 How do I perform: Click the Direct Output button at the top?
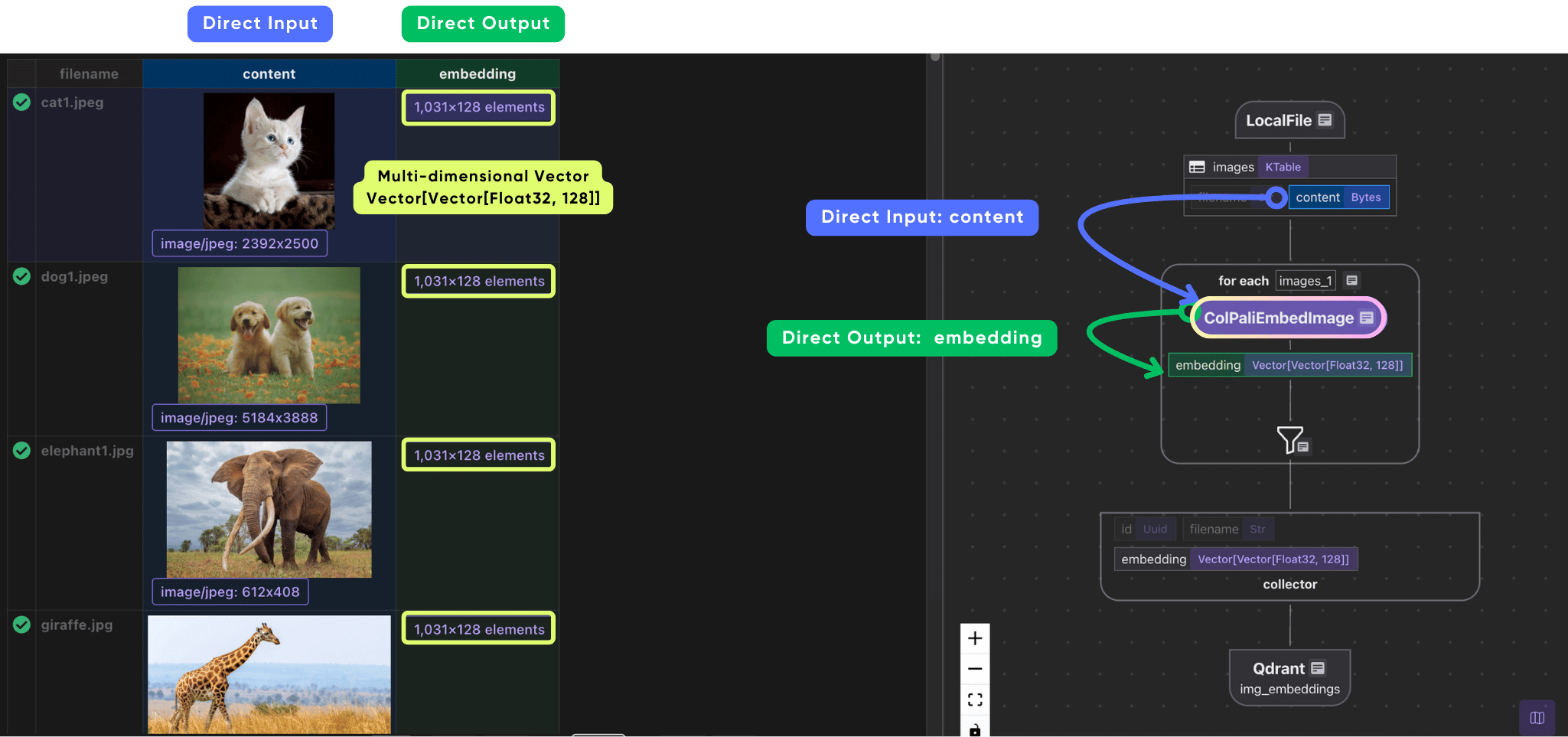pyautogui.click(x=482, y=24)
